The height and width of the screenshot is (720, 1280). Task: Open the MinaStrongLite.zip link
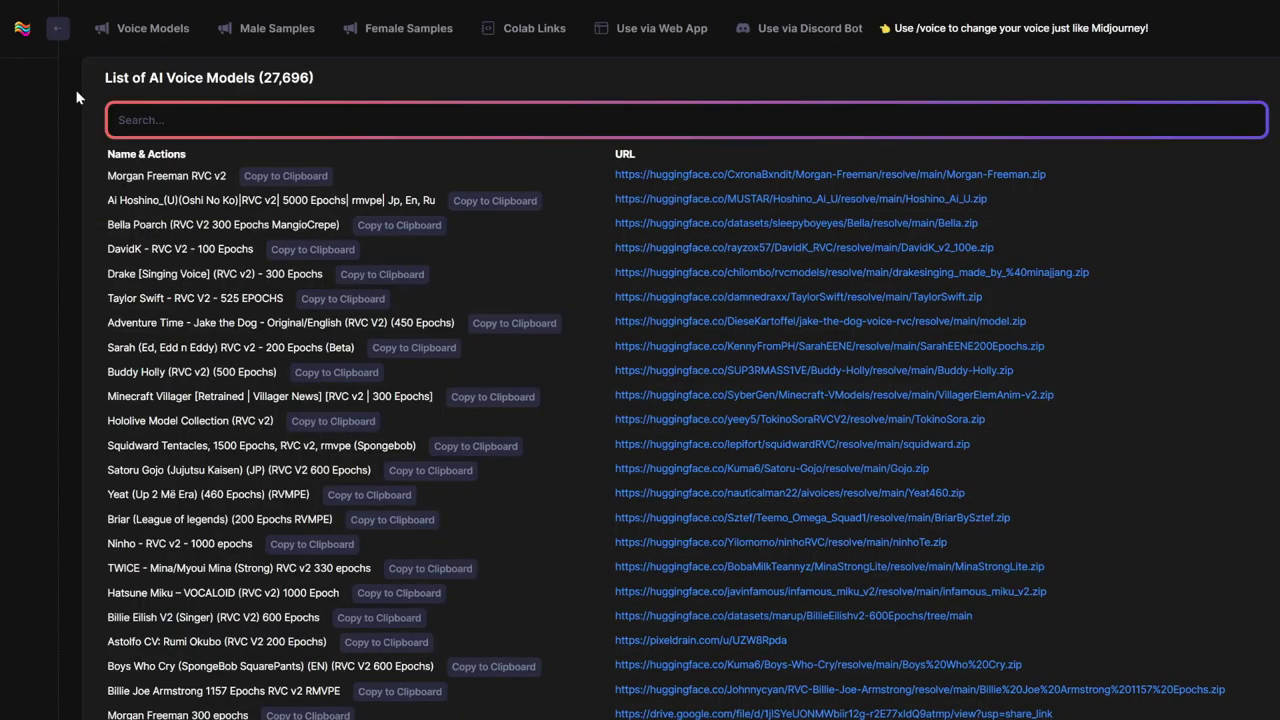pyautogui.click(x=829, y=567)
